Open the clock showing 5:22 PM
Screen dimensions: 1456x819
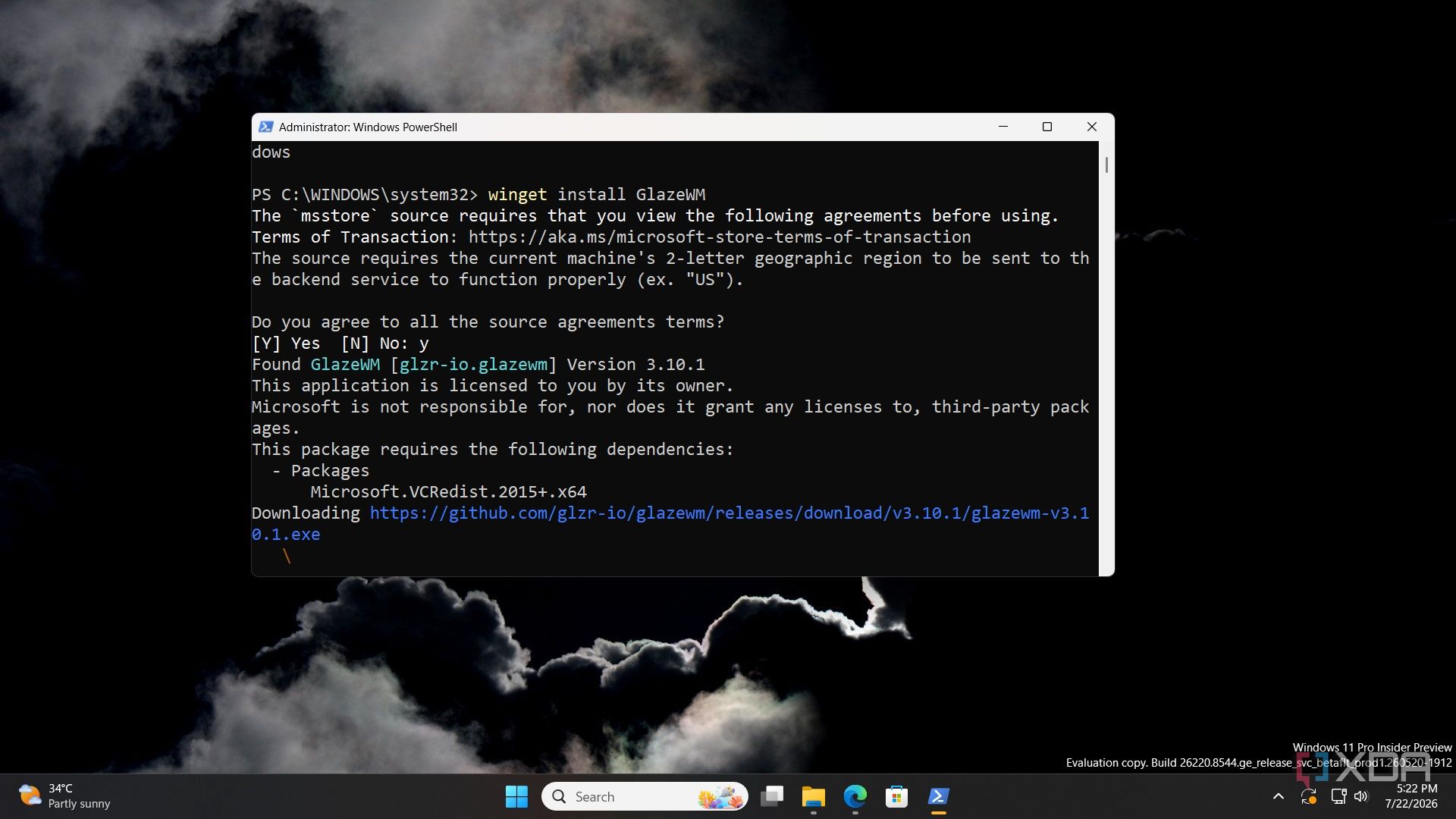coord(1410,796)
